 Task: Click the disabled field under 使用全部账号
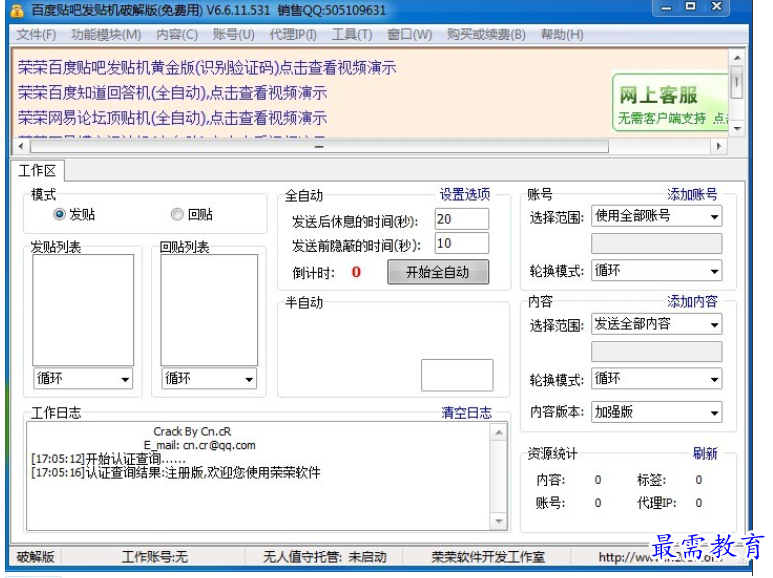coord(657,244)
